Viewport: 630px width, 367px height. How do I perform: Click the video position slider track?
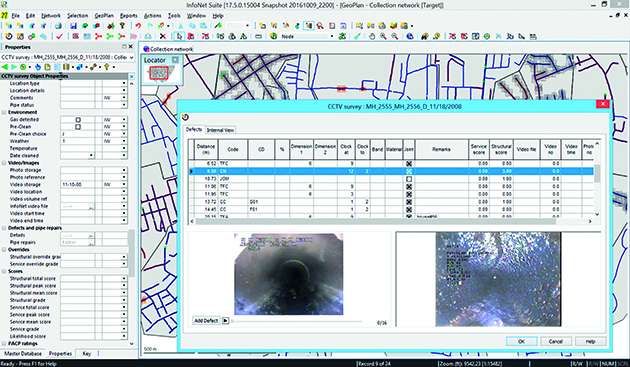(297, 321)
